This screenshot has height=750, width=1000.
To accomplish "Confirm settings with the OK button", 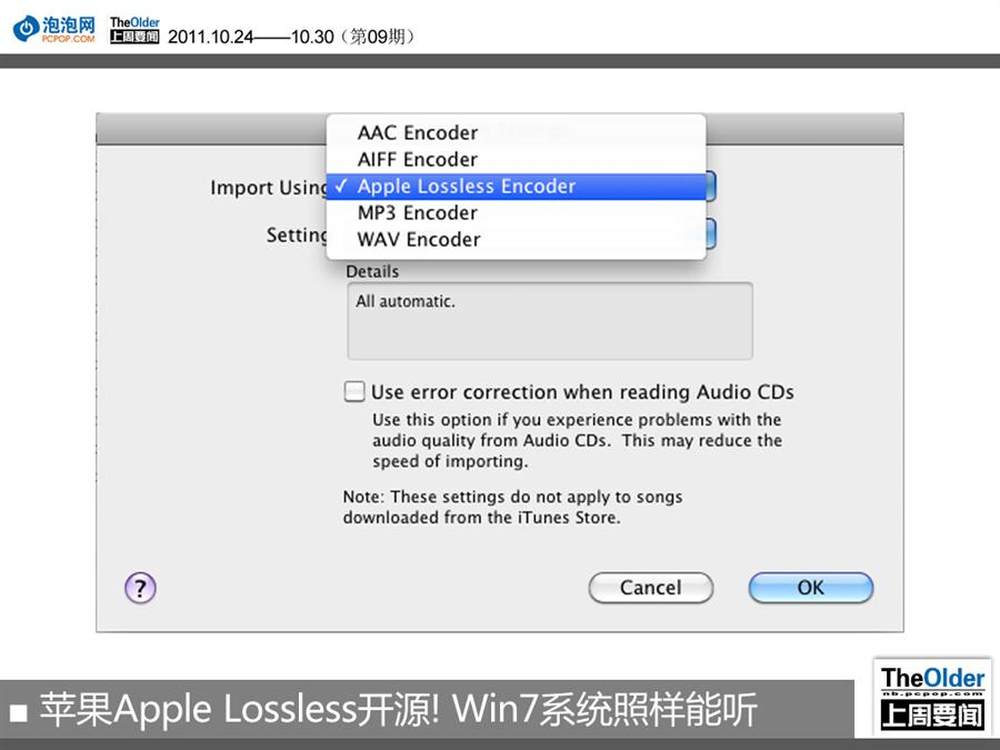I will (x=811, y=587).
